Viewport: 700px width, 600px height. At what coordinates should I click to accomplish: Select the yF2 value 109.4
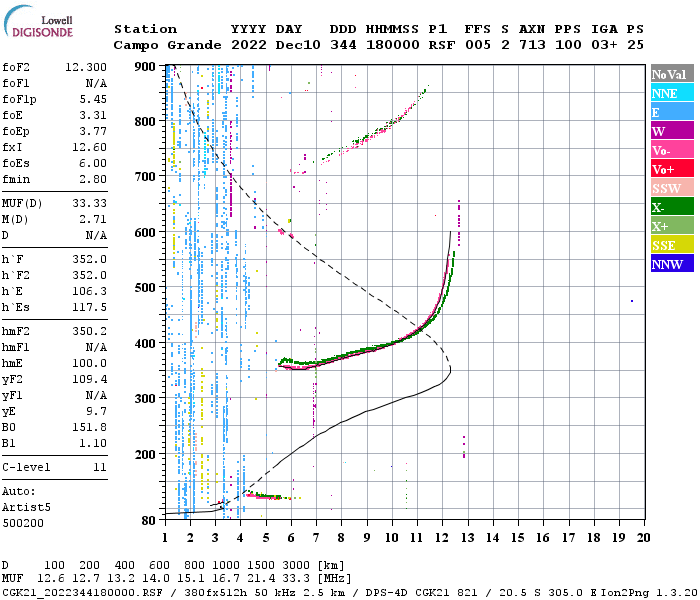(90, 379)
